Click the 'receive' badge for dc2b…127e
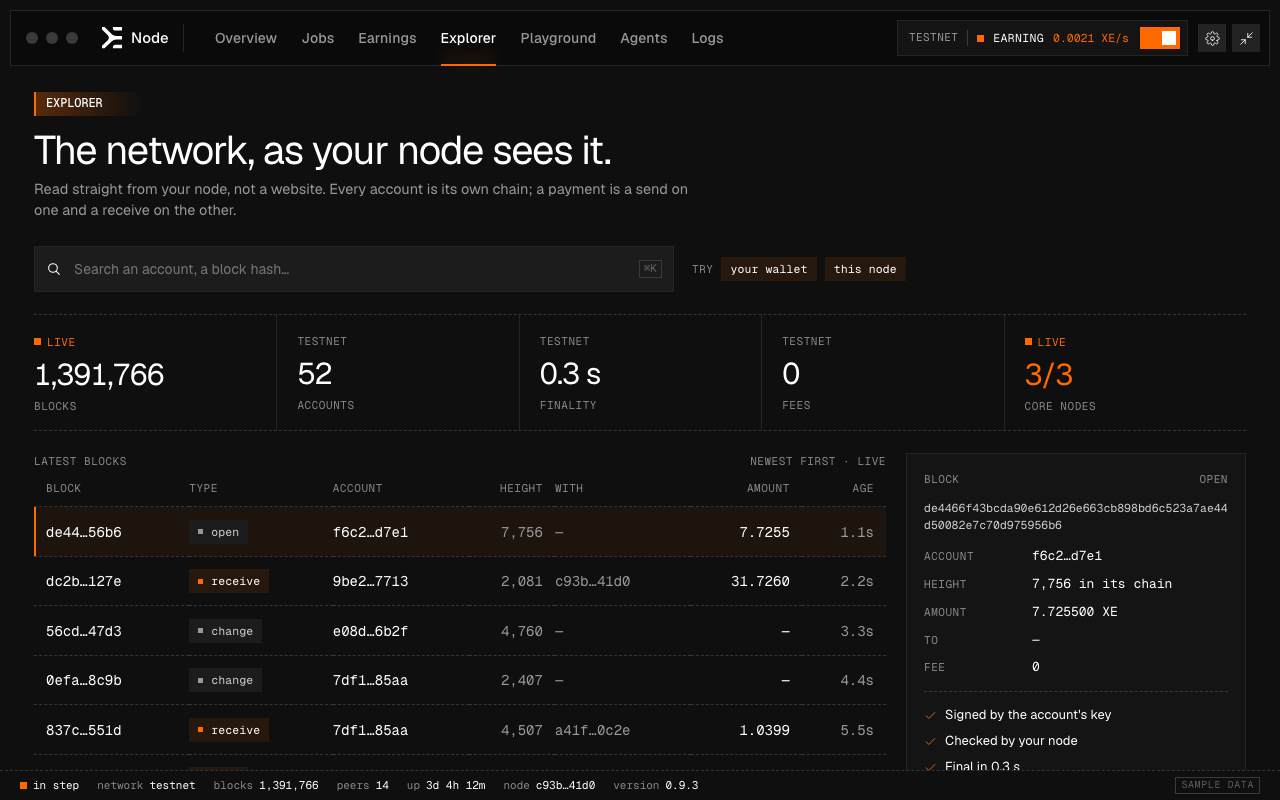Image resolution: width=1280 pixels, height=800 pixels. 229,581
